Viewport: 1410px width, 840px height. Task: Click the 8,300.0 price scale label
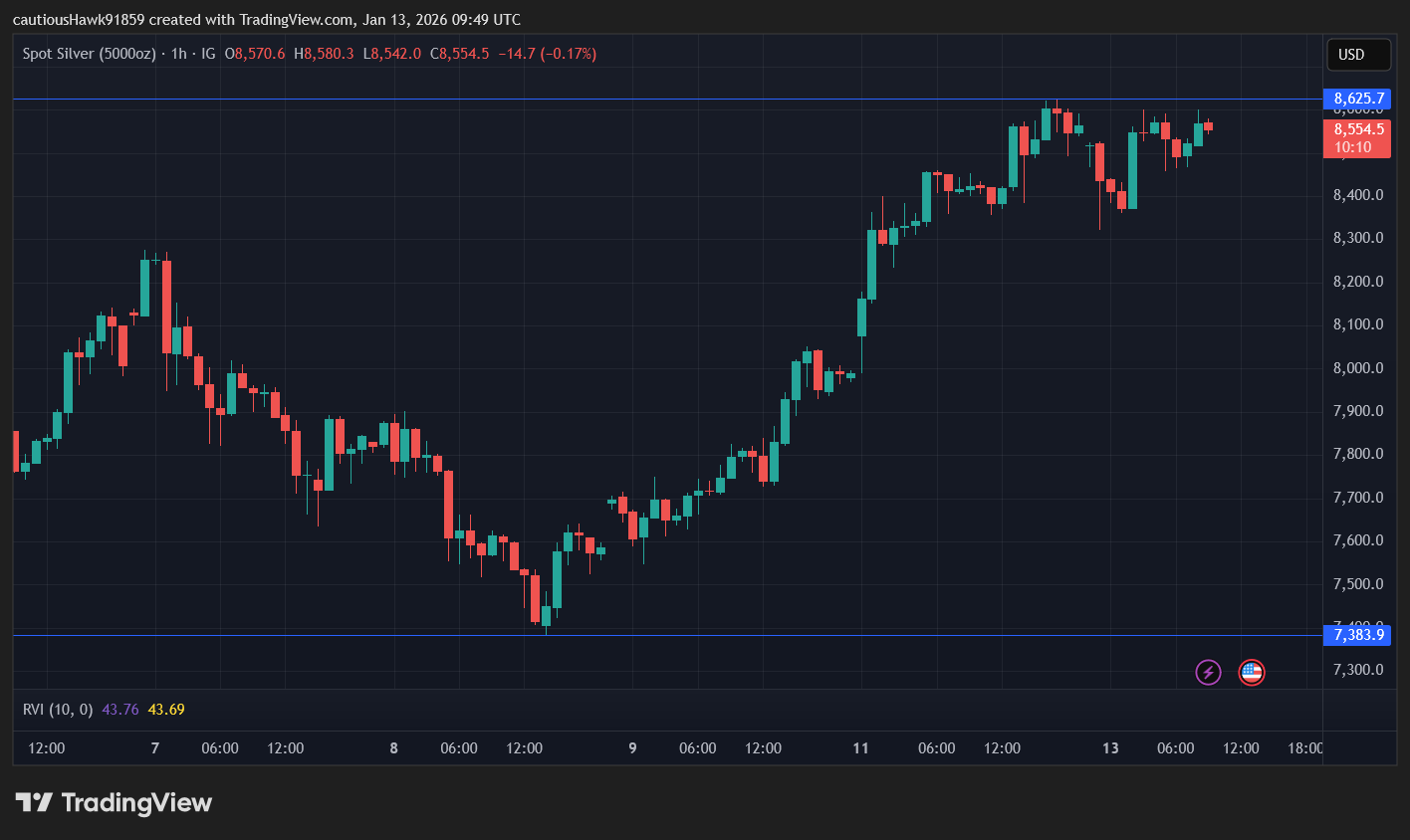pos(1357,237)
